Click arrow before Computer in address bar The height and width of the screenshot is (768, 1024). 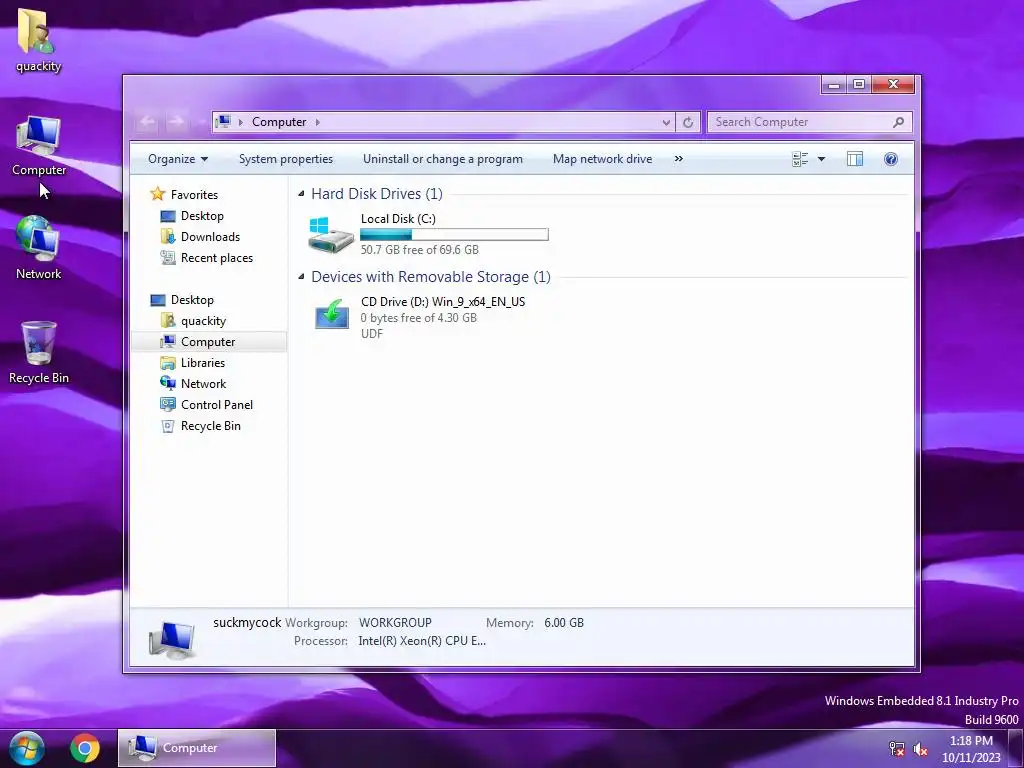[x=240, y=122]
